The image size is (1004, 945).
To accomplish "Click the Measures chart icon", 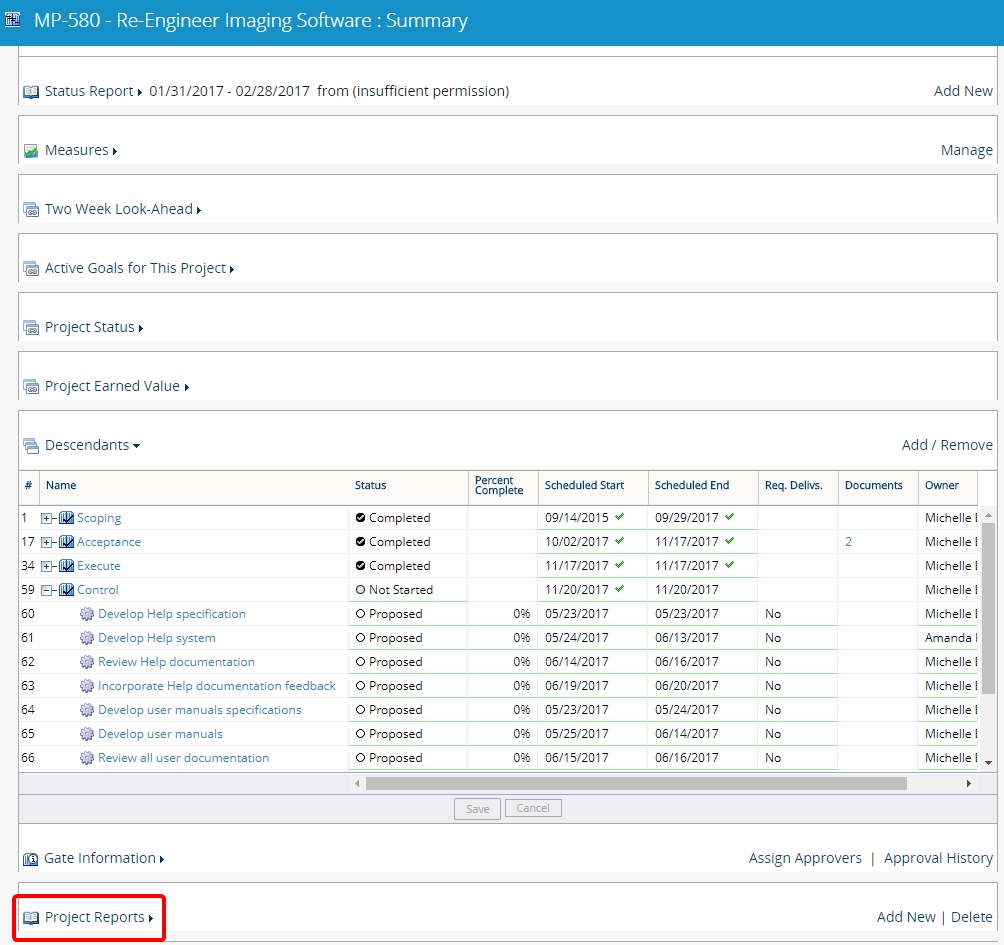I will pos(29,150).
